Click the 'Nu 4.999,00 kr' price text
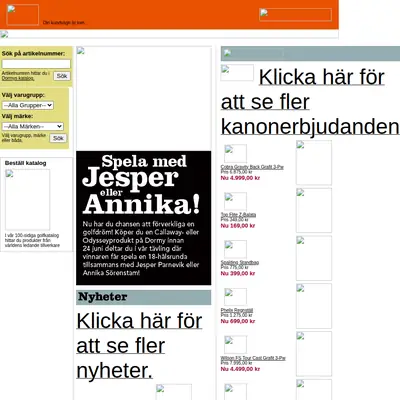 (x=240, y=178)
